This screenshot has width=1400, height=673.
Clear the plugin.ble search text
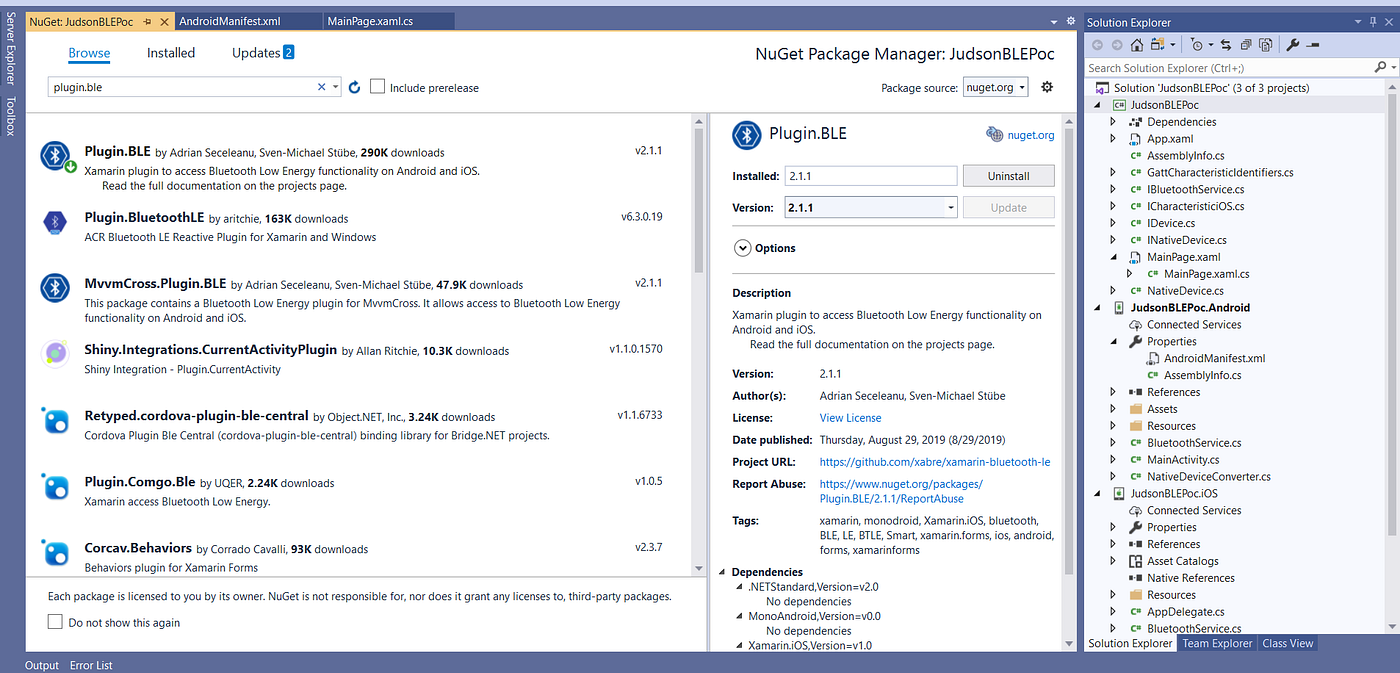pyautogui.click(x=322, y=87)
